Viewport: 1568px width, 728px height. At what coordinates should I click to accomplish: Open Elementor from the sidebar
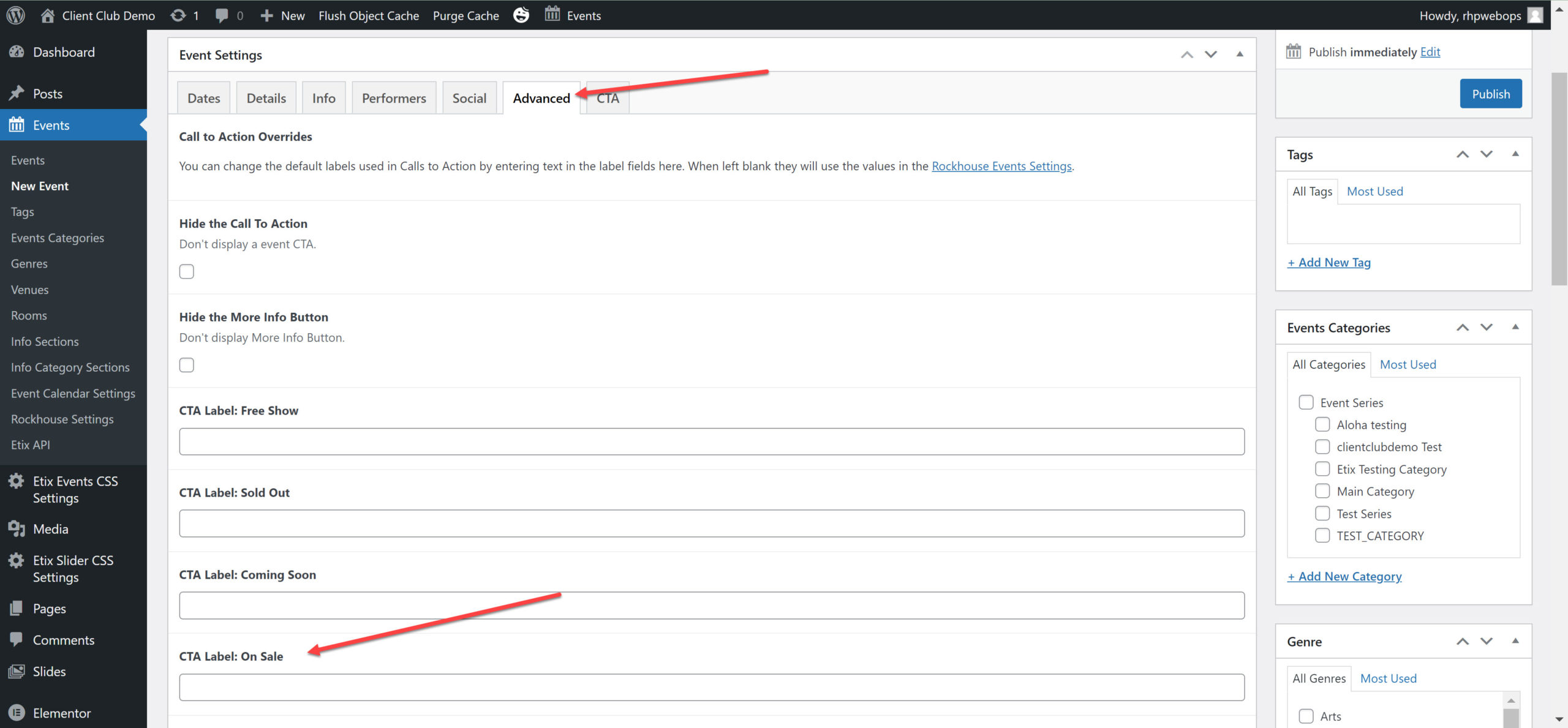tap(61, 713)
